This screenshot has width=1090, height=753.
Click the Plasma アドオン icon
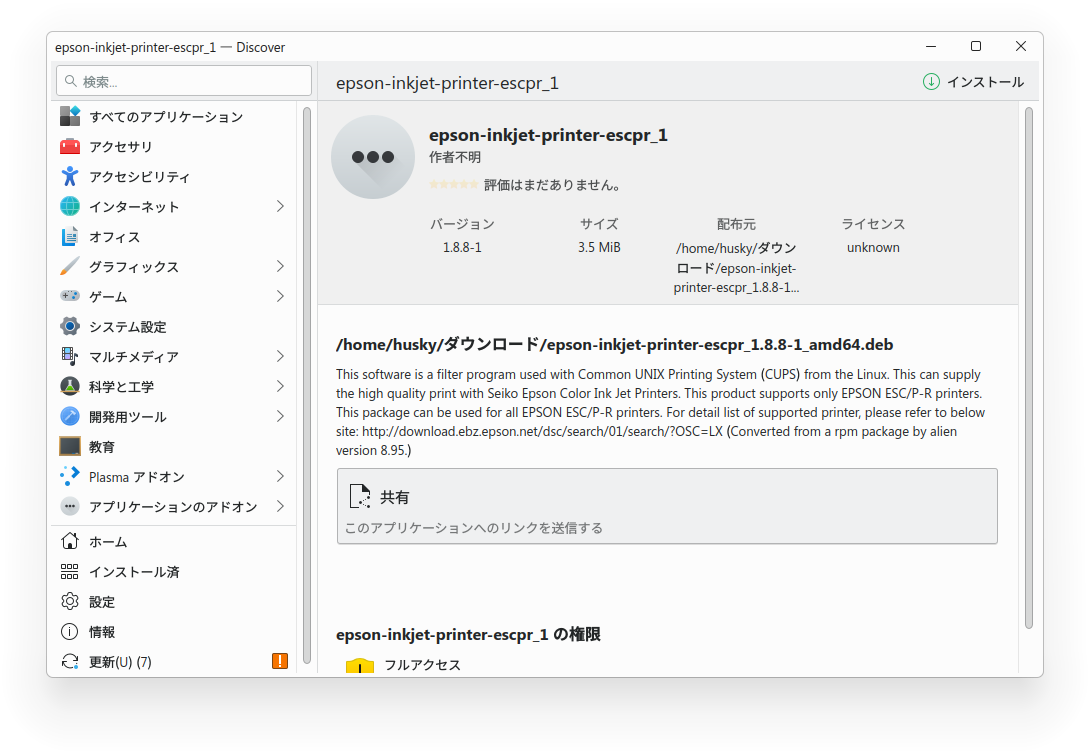[70, 476]
